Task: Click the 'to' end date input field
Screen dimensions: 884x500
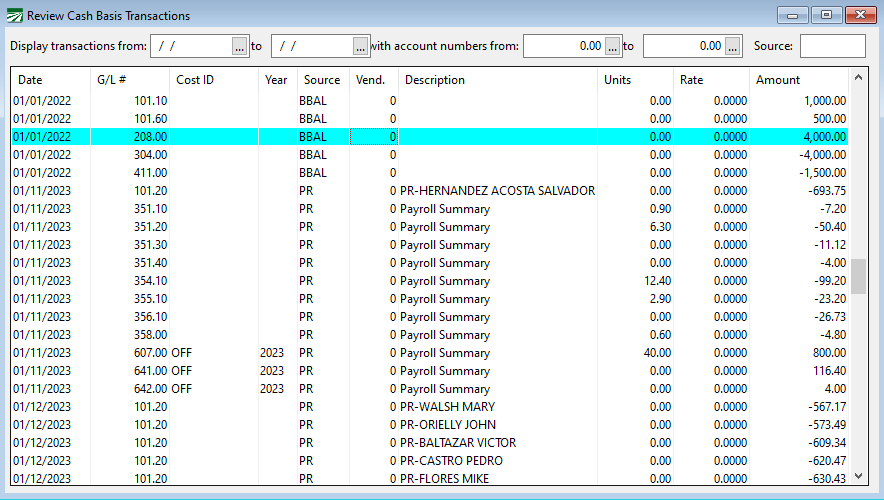Action: tap(312, 46)
